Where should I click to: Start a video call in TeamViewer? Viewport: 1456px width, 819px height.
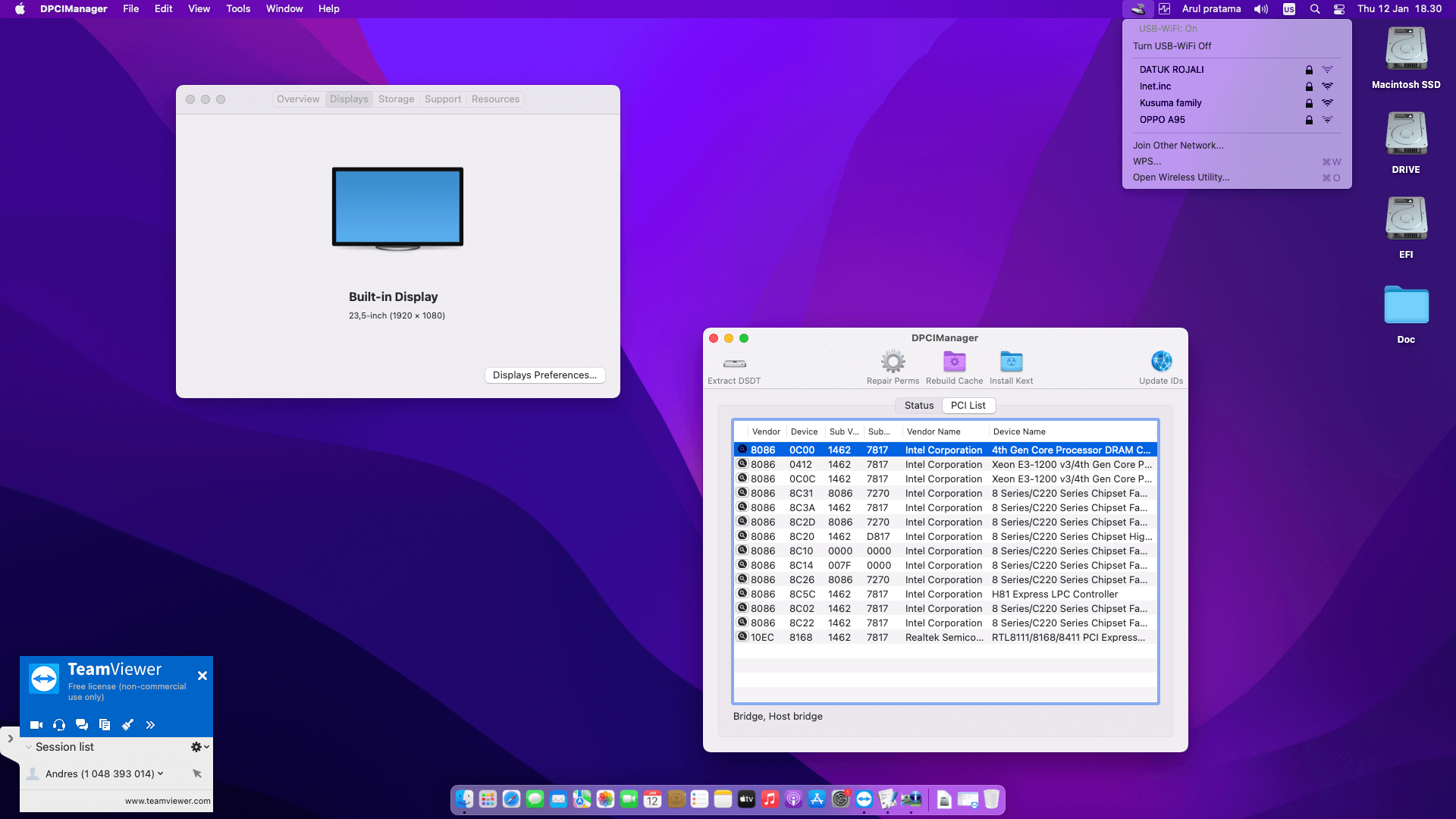[36, 725]
